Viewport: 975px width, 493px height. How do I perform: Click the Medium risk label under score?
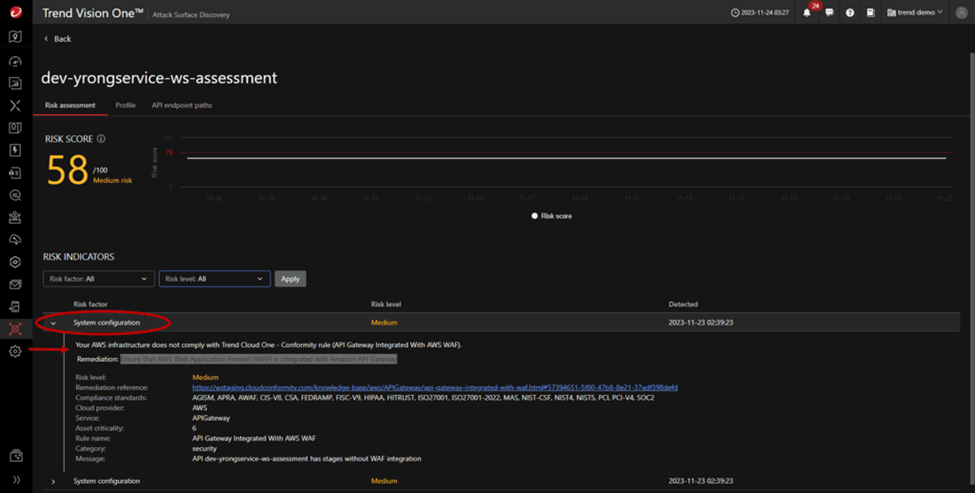[x=113, y=180]
